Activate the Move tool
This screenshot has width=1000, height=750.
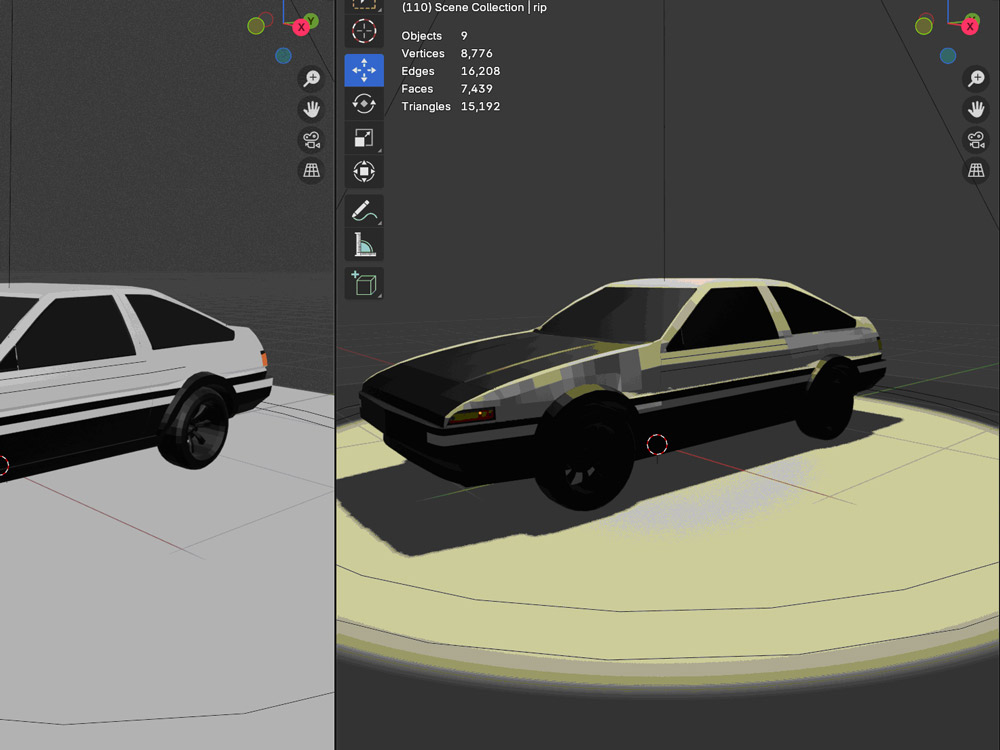click(x=364, y=70)
